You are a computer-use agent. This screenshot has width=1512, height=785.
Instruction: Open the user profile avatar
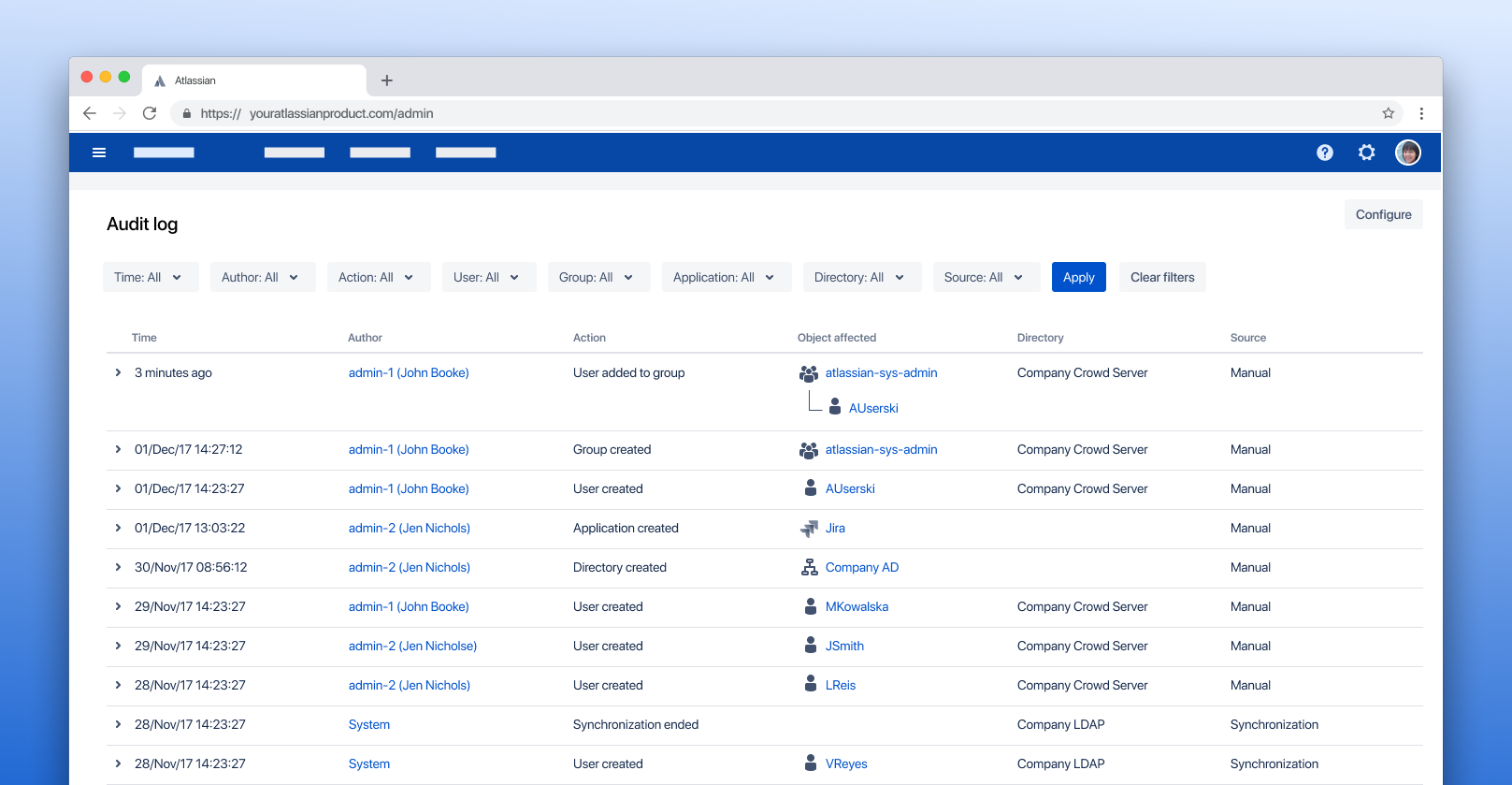click(1408, 153)
